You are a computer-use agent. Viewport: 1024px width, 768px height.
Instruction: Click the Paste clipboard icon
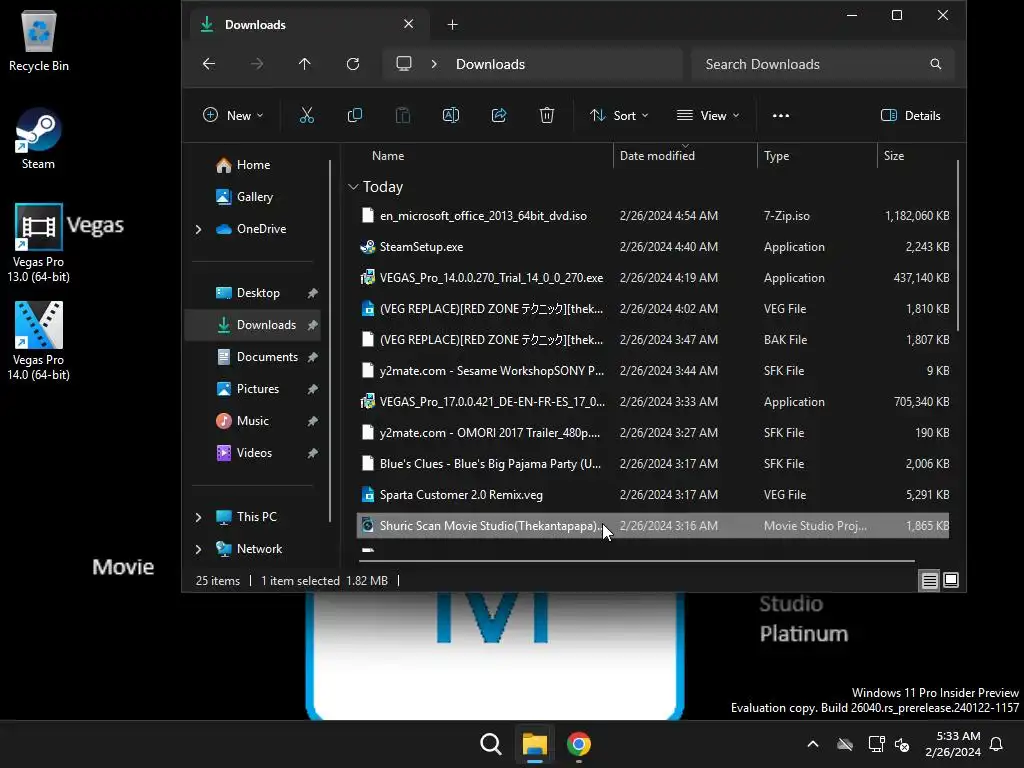[x=403, y=116]
